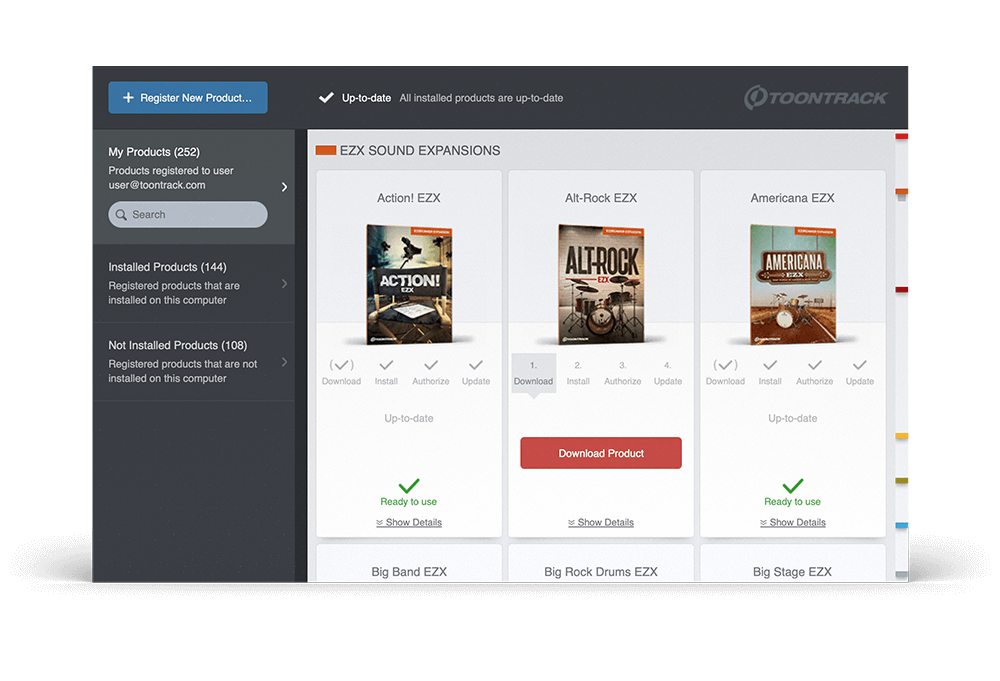
Task: Expand Show Details for Americana EZX
Action: pyautogui.click(x=793, y=522)
